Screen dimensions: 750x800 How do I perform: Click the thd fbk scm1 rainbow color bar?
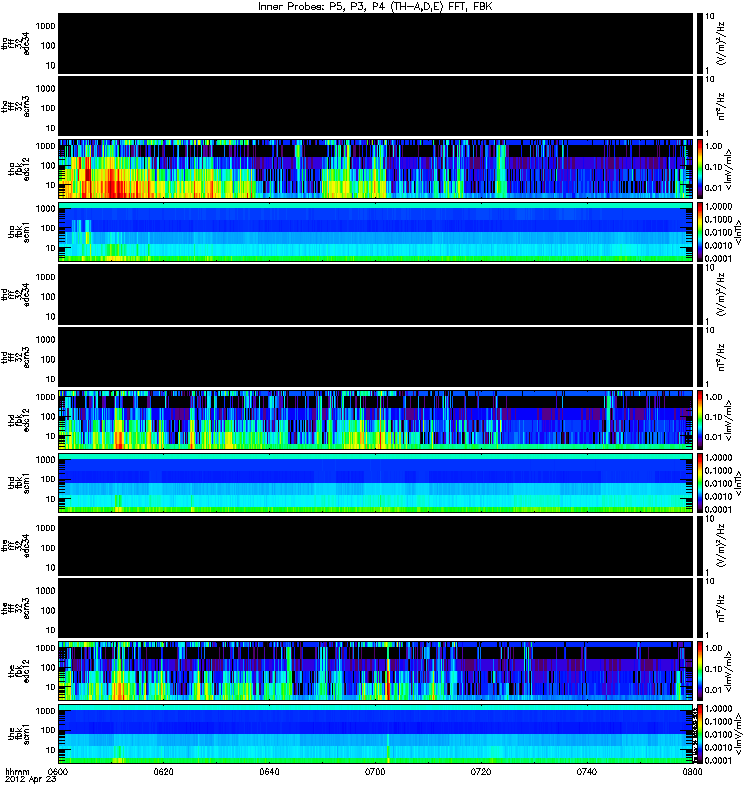click(700, 483)
